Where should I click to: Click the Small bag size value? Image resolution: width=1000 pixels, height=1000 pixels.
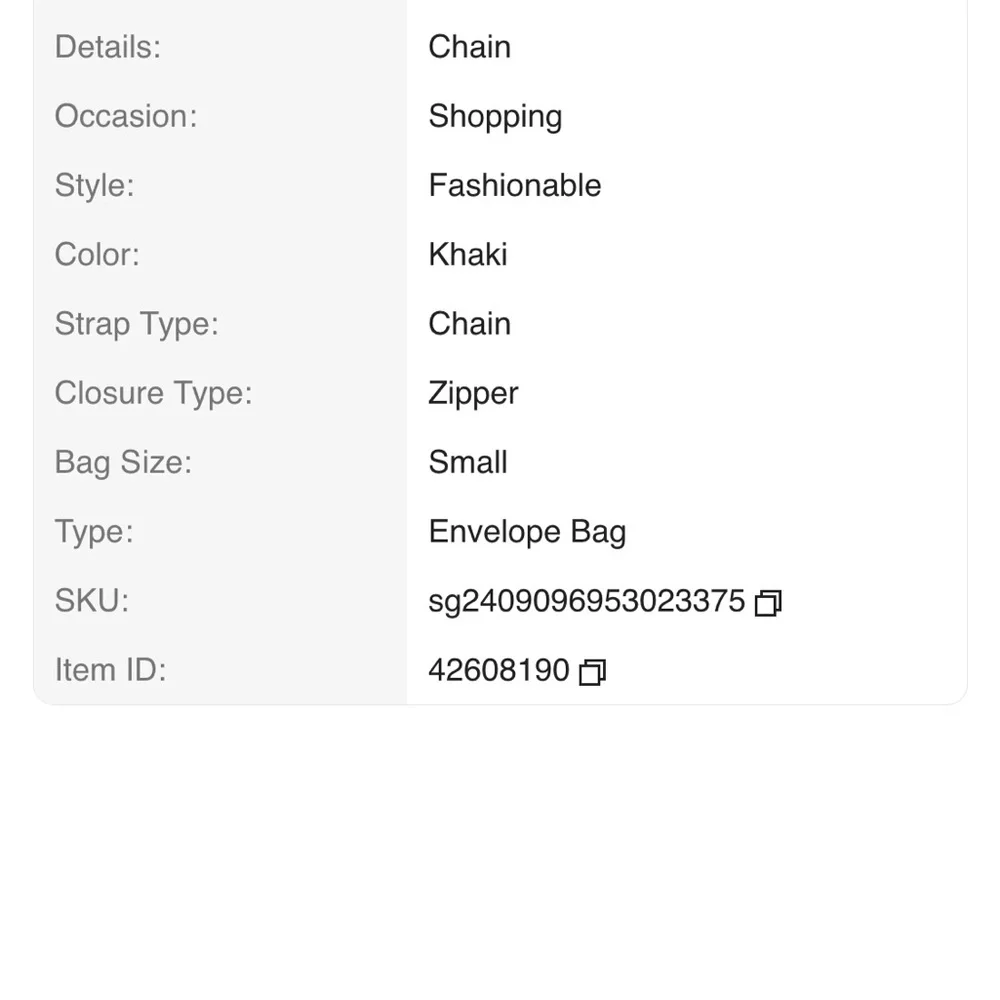(x=467, y=462)
